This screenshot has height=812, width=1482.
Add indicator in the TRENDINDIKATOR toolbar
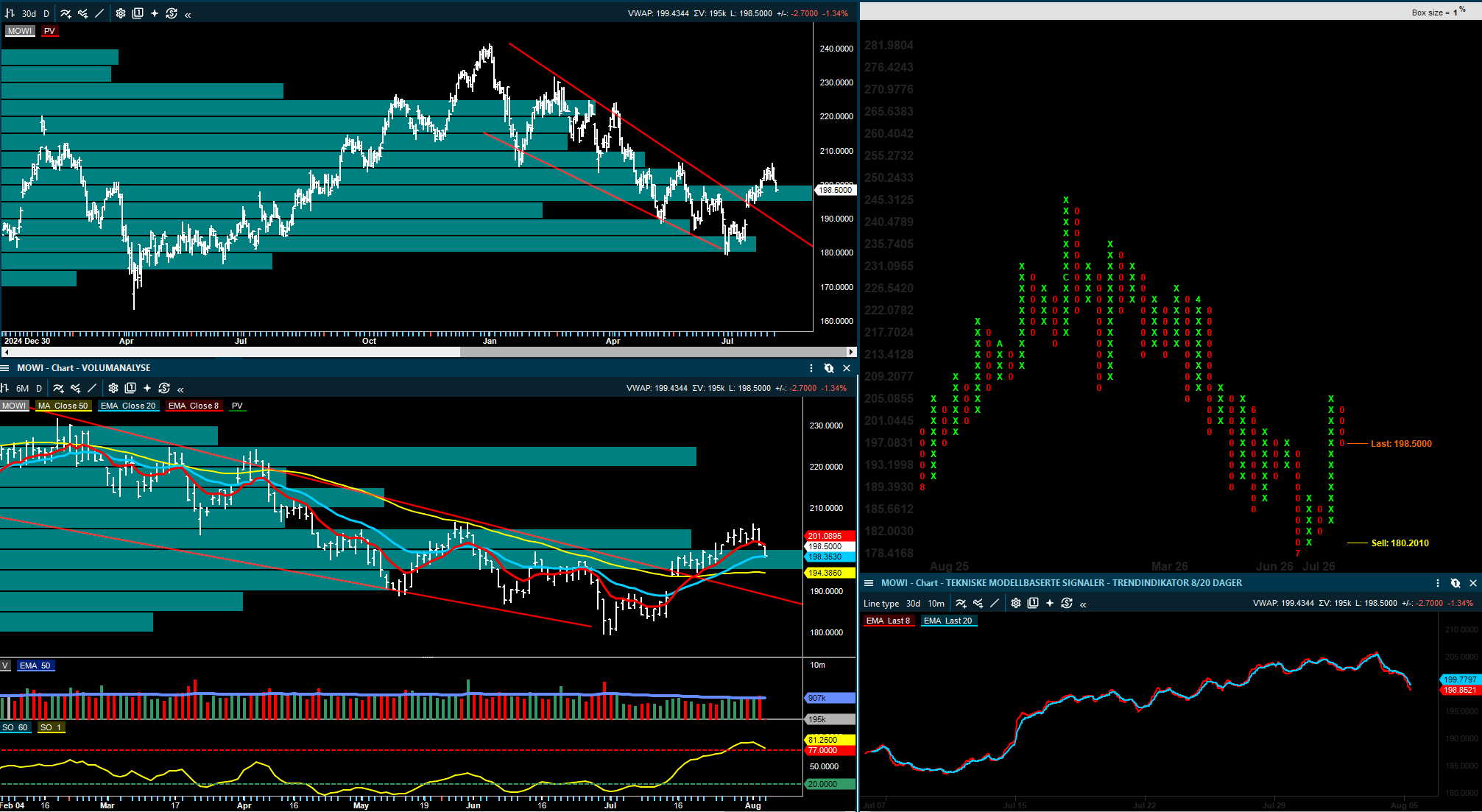click(961, 603)
